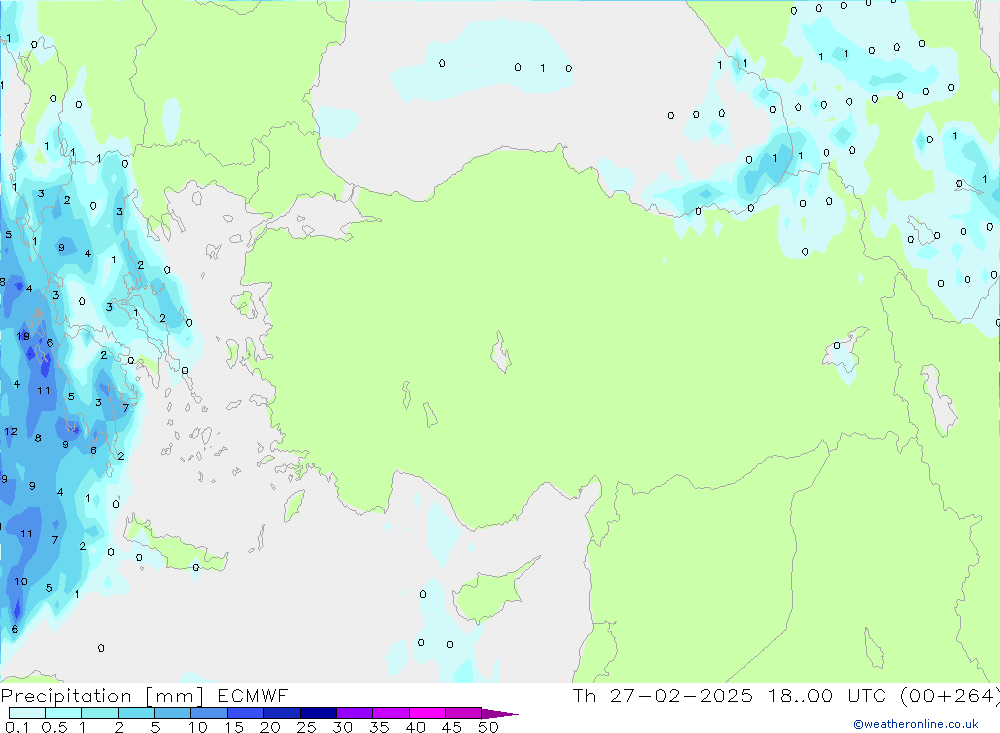
Task: Click the 'ECMWF' model label
Action: 253,696
